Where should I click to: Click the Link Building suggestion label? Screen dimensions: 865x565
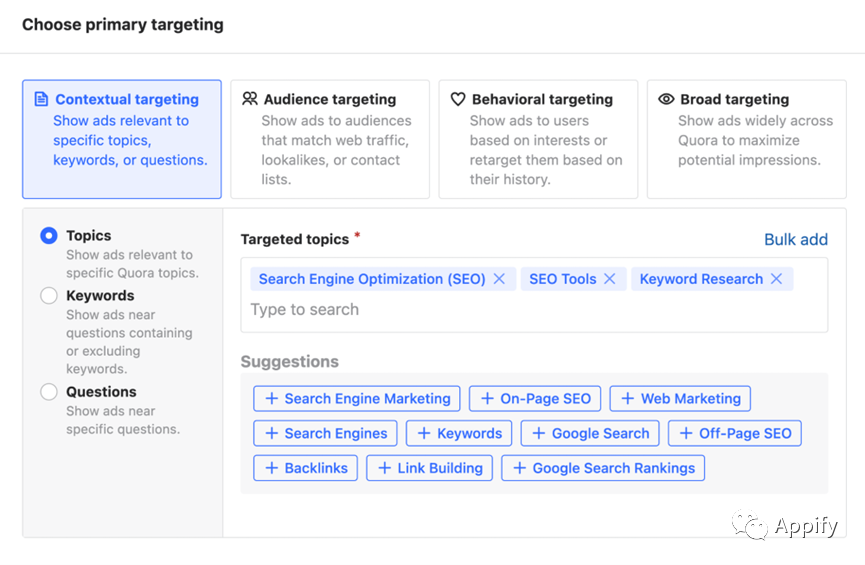coord(440,468)
